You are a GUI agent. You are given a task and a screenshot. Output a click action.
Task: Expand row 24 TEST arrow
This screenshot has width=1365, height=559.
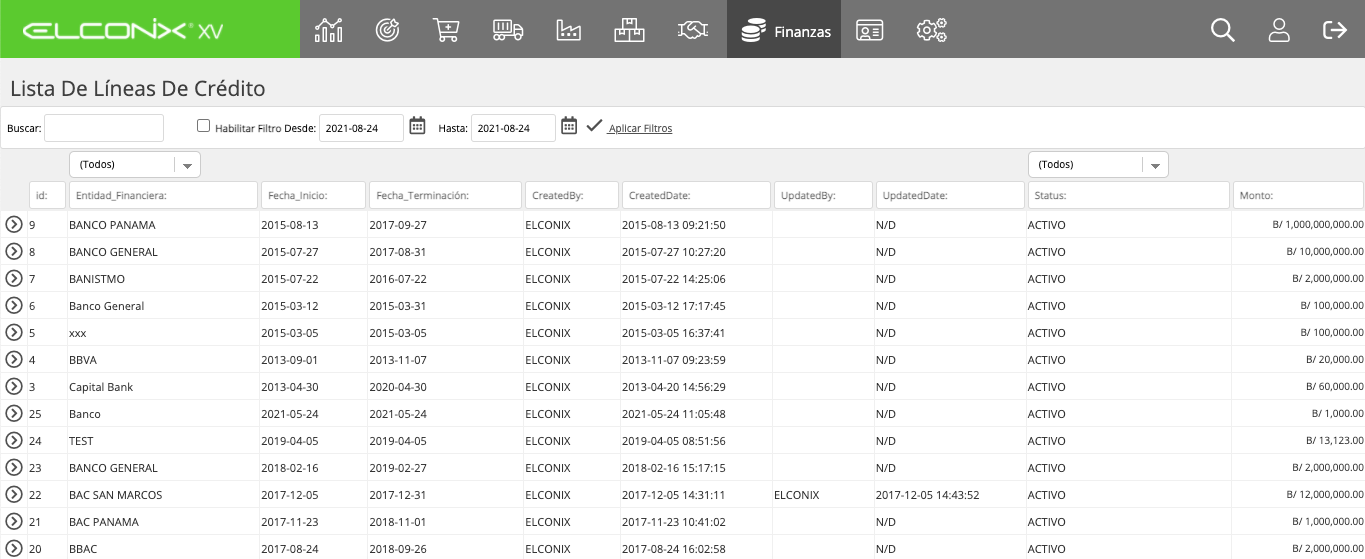tap(14, 440)
